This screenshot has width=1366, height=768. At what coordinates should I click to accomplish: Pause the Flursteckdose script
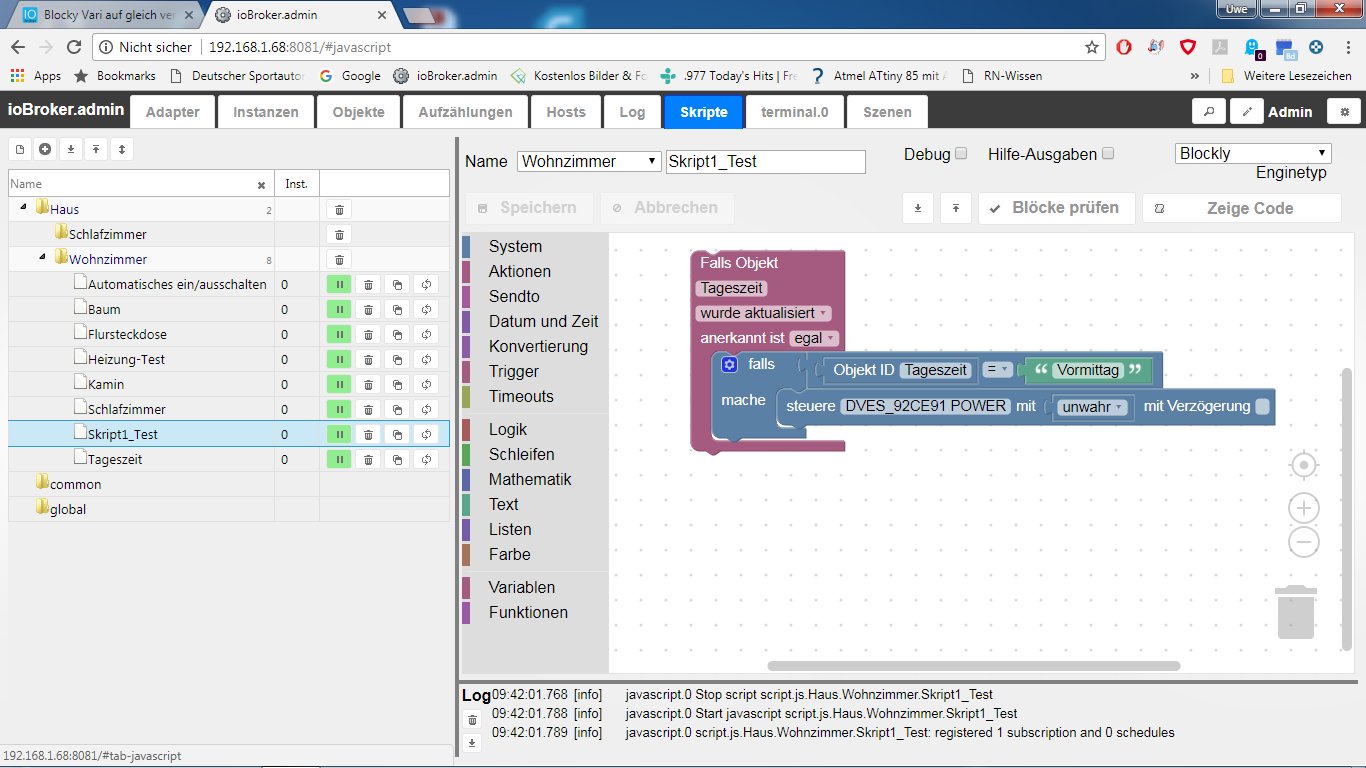coord(339,335)
